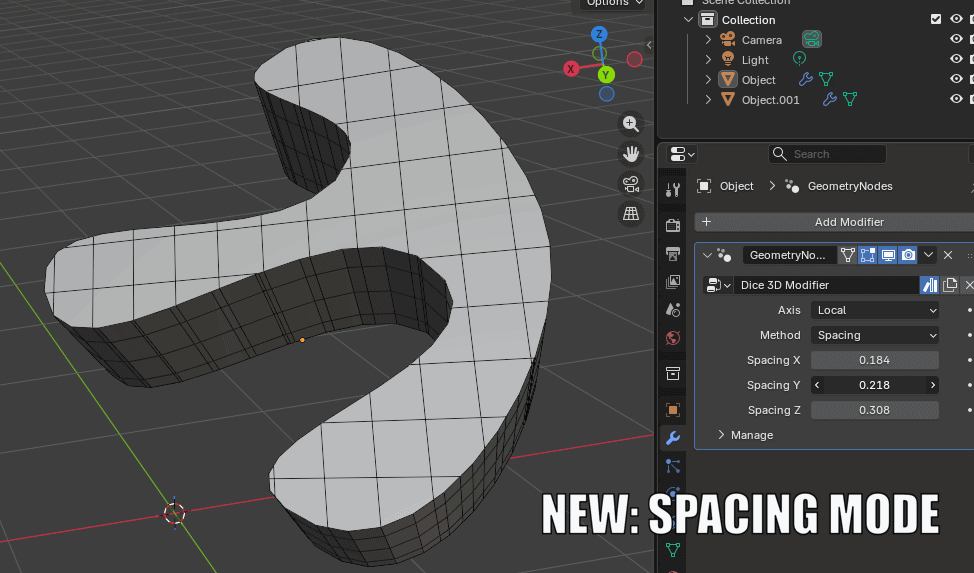Image resolution: width=974 pixels, height=573 pixels.
Task: Hide the Collection with its eye icon
Action: [x=956, y=19]
